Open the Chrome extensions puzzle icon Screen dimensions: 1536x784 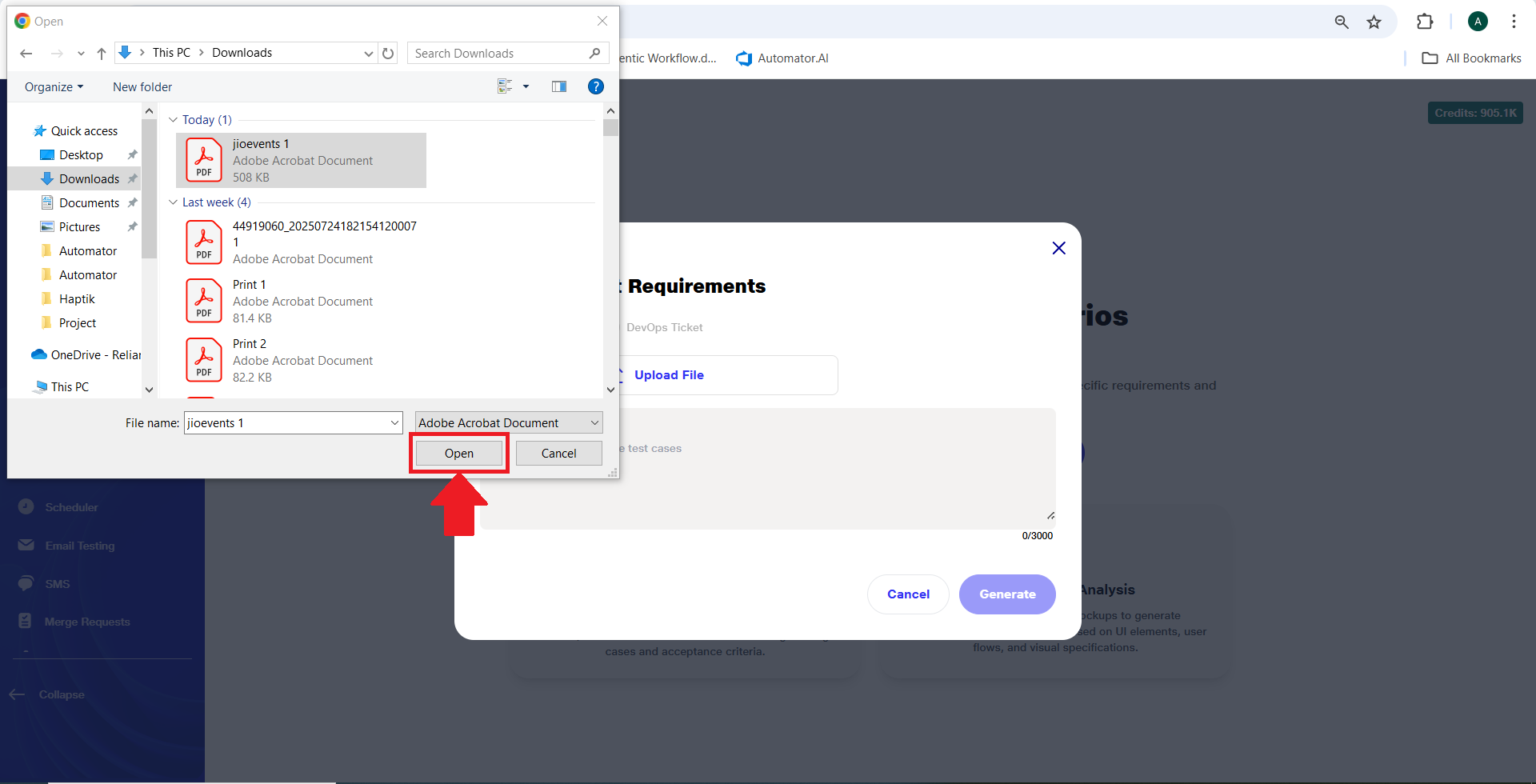1425,22
